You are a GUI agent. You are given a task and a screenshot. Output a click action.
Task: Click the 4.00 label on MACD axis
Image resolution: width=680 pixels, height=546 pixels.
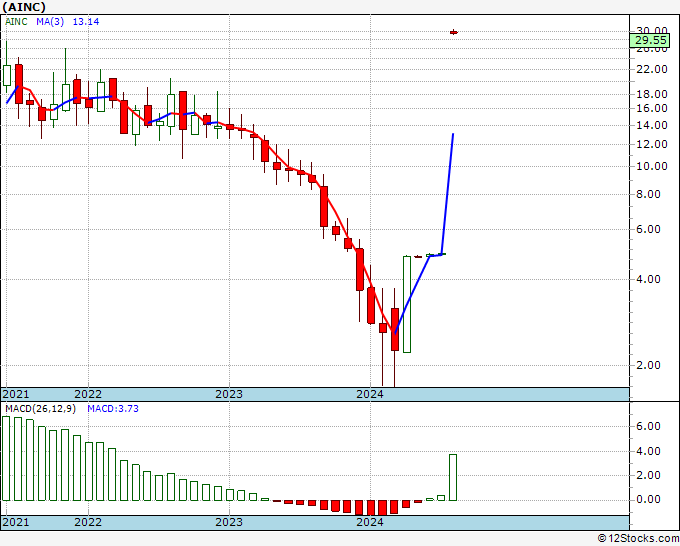[x=649, y=451]
